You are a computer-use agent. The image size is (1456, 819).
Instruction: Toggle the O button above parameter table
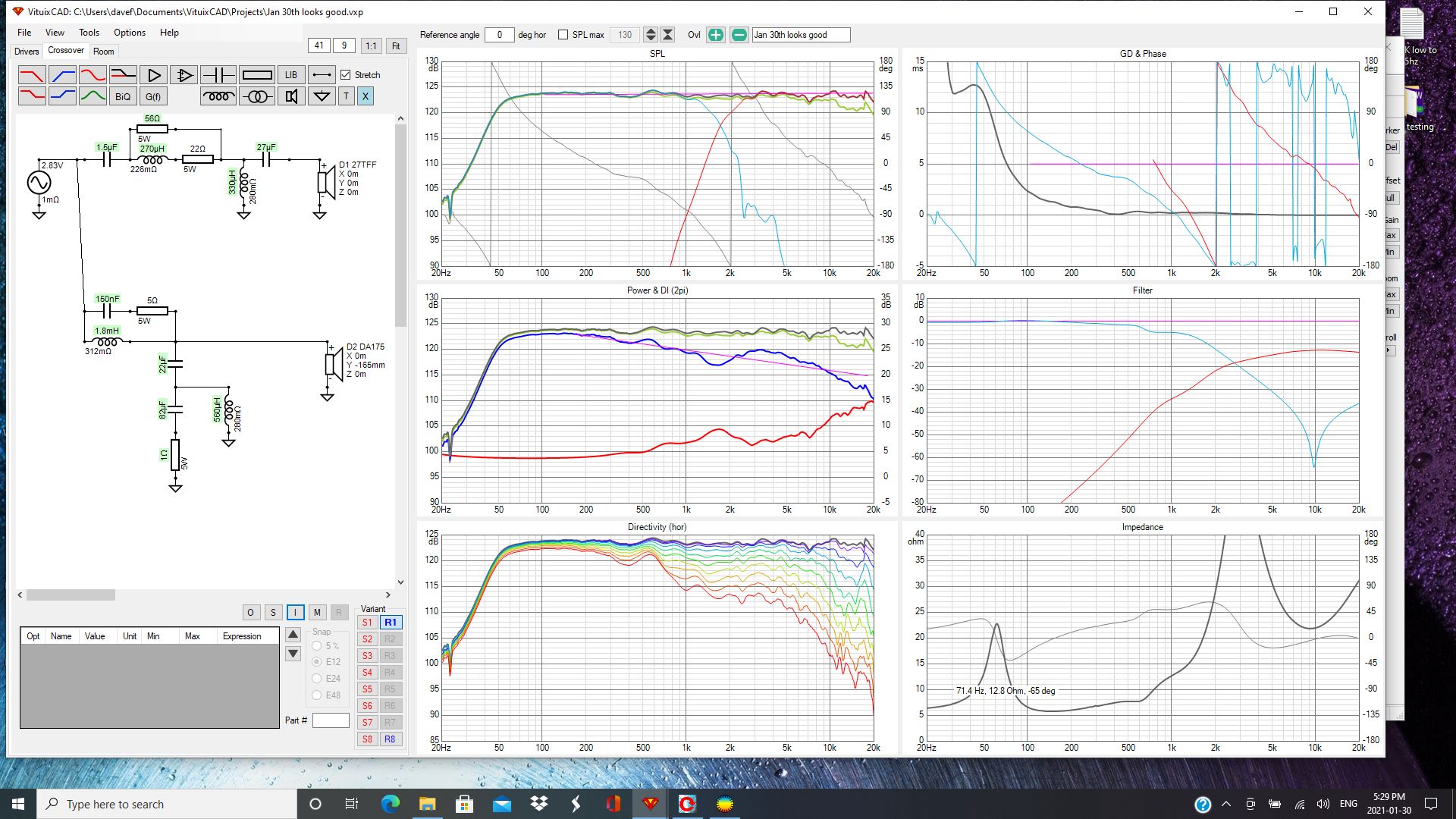250,613
